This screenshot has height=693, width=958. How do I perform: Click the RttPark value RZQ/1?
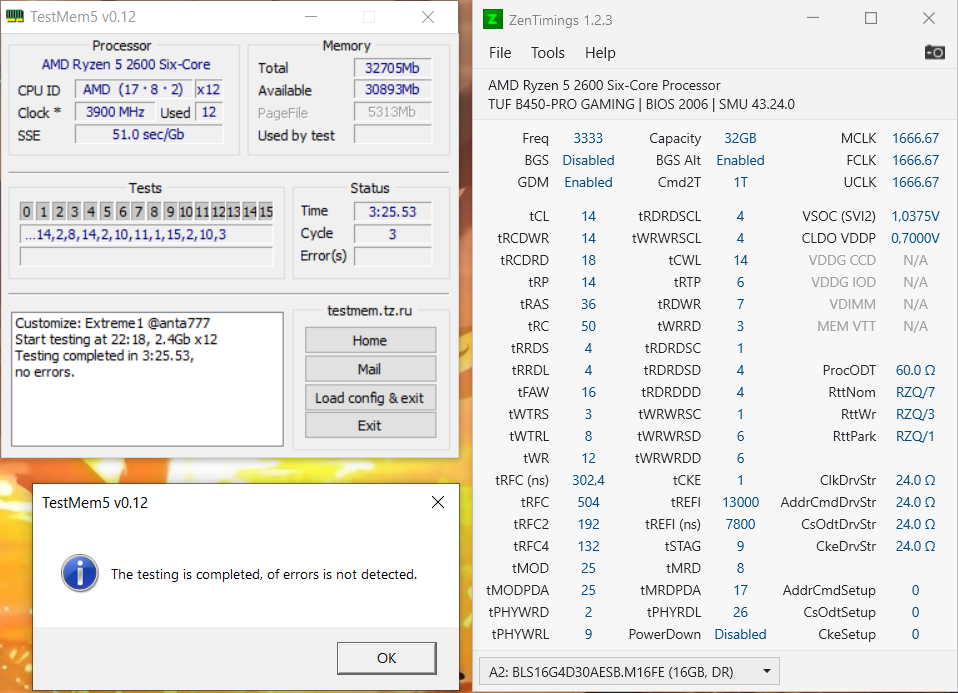pyautogui.click(x=915, y=436)
